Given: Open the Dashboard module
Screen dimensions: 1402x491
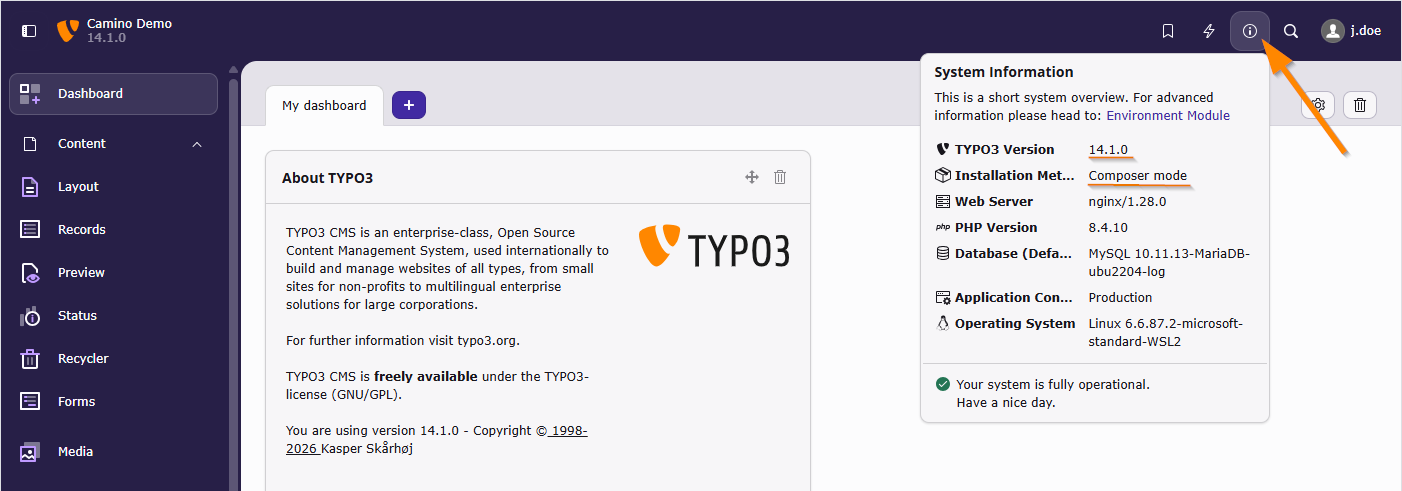Looking at the screenshot, I should pyautogui.click(x=113, y=94).
